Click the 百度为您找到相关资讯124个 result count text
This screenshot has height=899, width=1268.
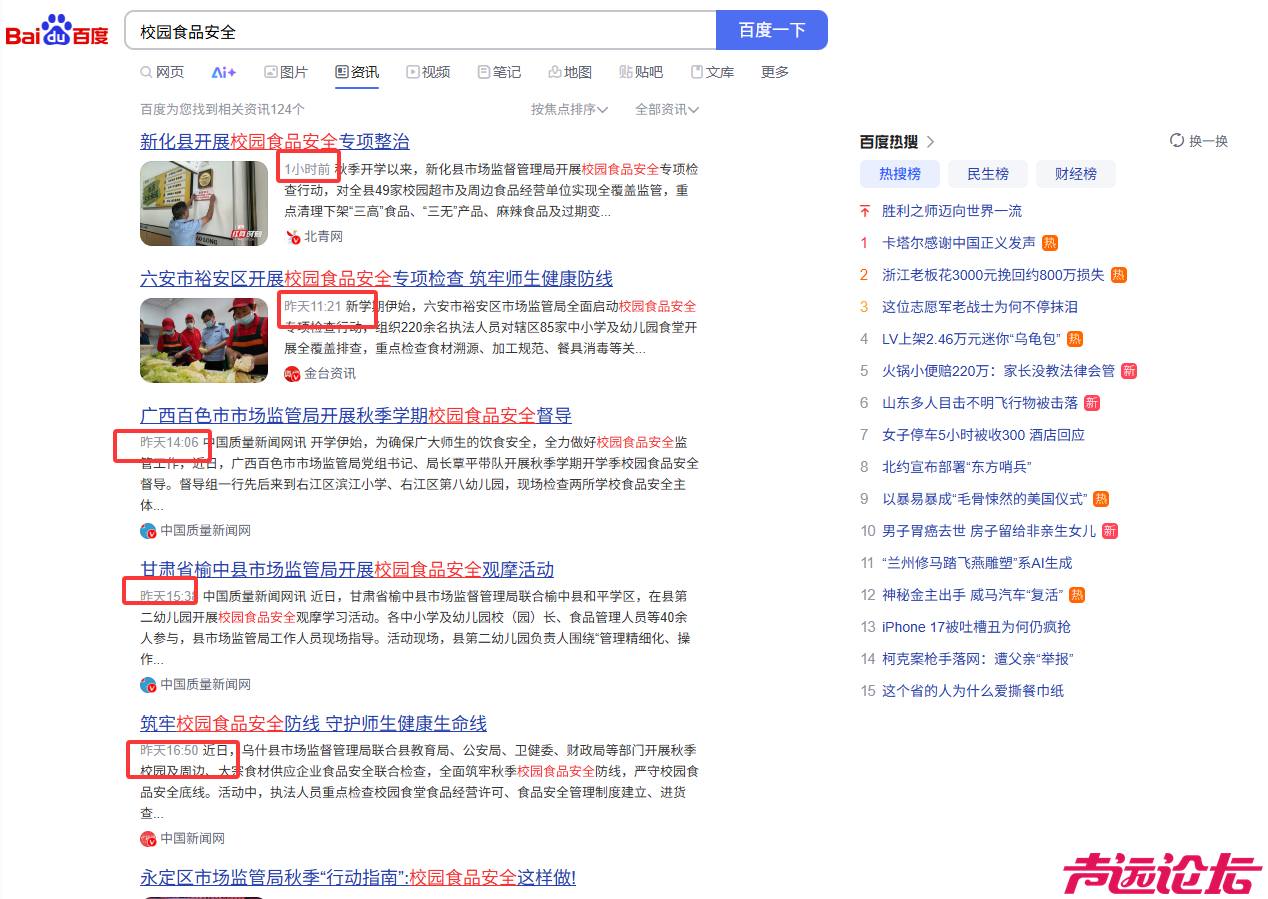(x=222, y=109)
